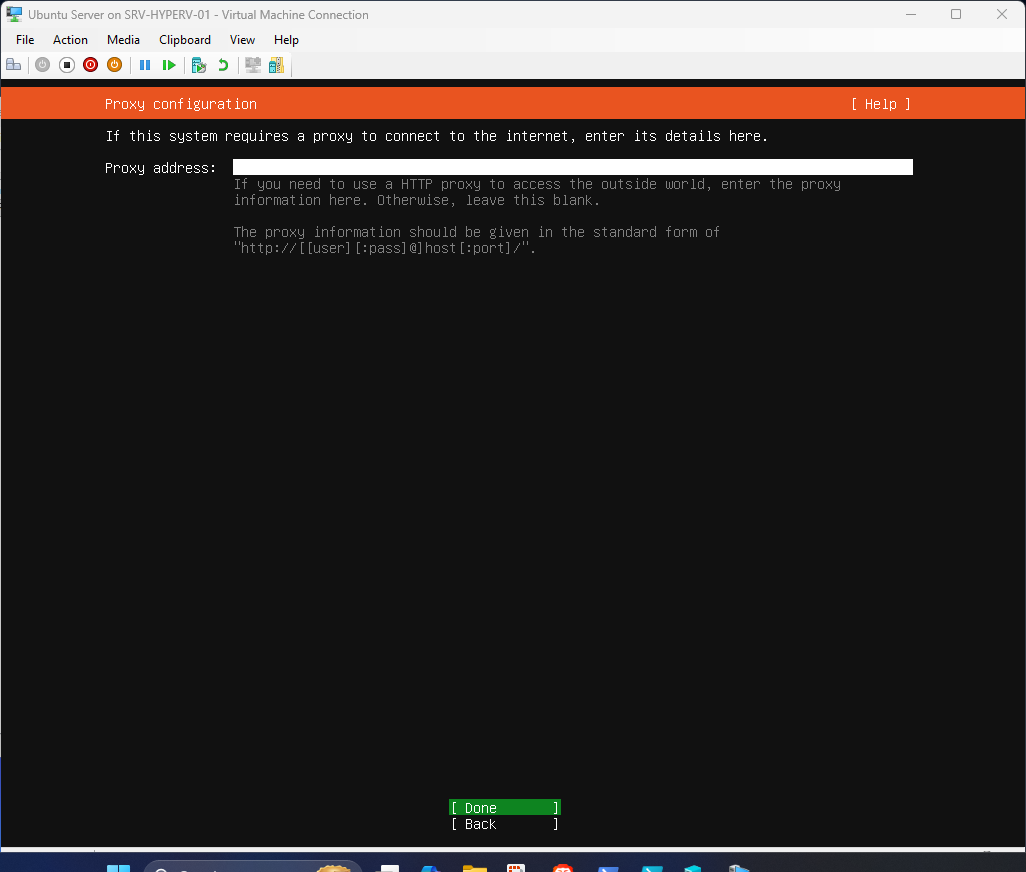Screen dimensions: 1026x872
Task: Send Ctrl+Alt+Delete to the virtual machine
Action: coord(14,64)
